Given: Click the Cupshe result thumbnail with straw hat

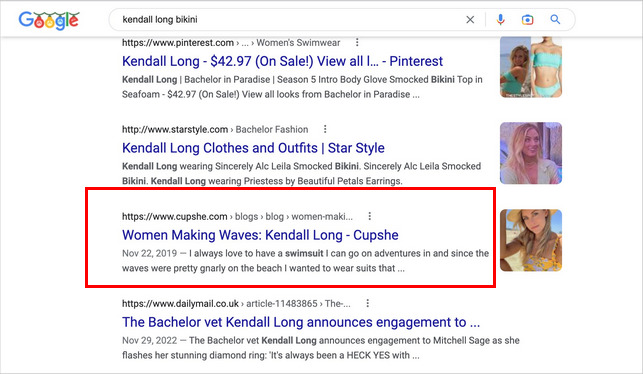Looking at the screenshot, I should pos(531,240).
